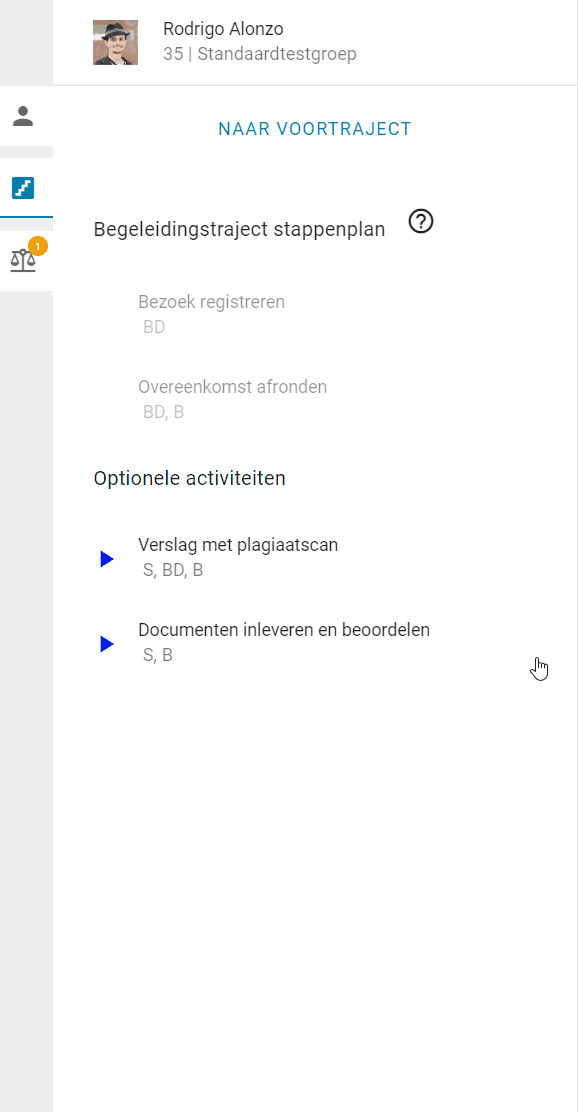Click the BD label under Bezoek registreren
578x1112 pixels.
tap(154, 326)
